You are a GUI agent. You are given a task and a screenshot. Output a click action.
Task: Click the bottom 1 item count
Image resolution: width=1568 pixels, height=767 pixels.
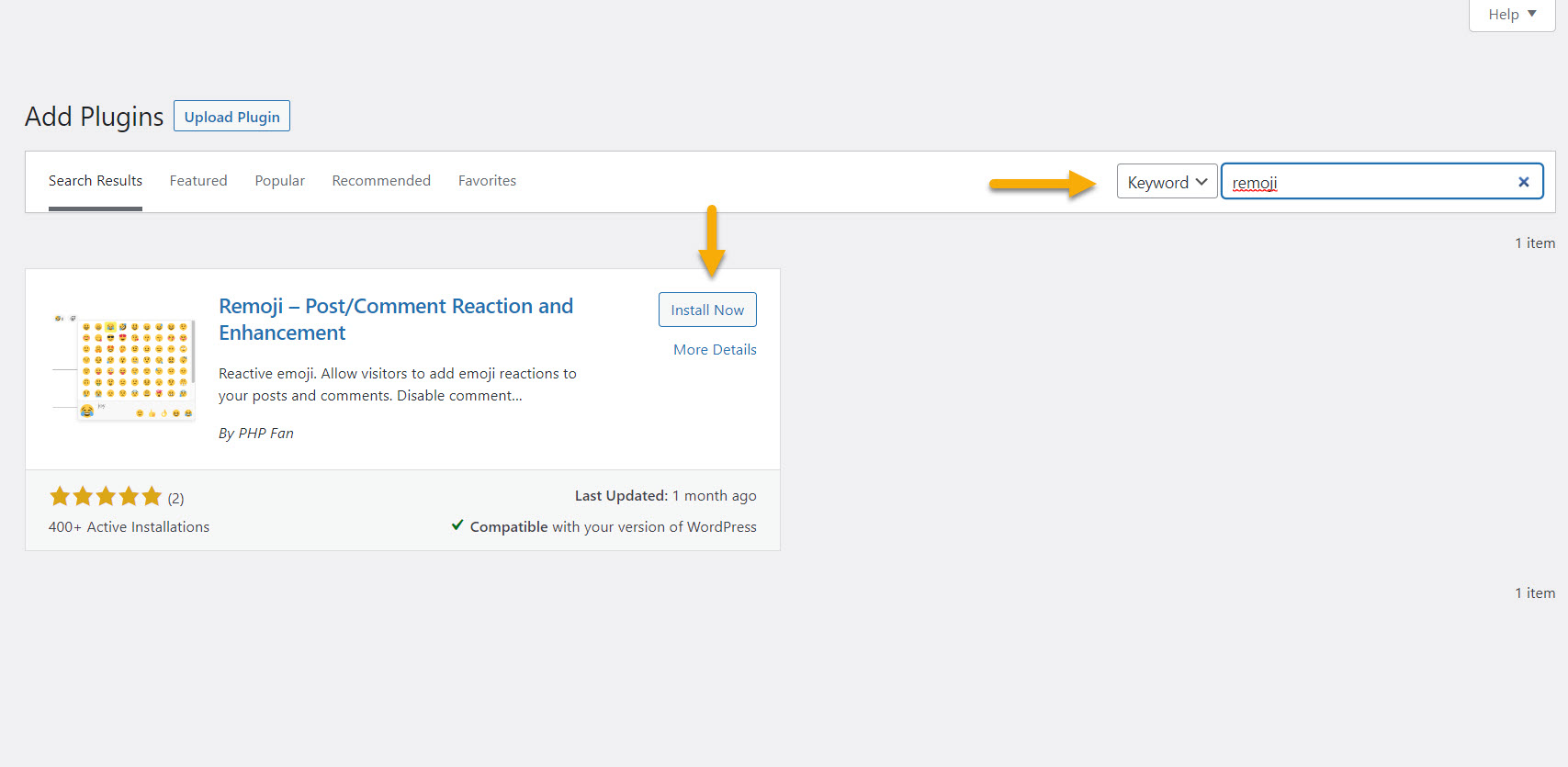[x=1535, y=593]
